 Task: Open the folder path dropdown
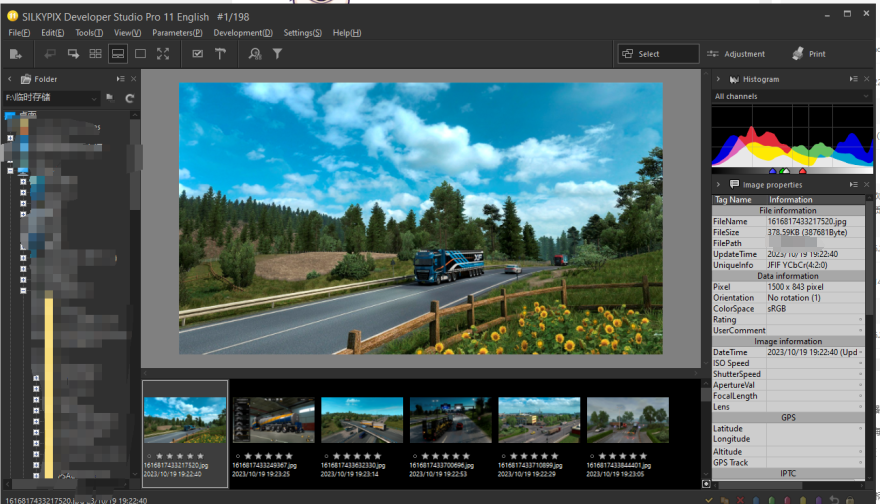click(94, 98)
